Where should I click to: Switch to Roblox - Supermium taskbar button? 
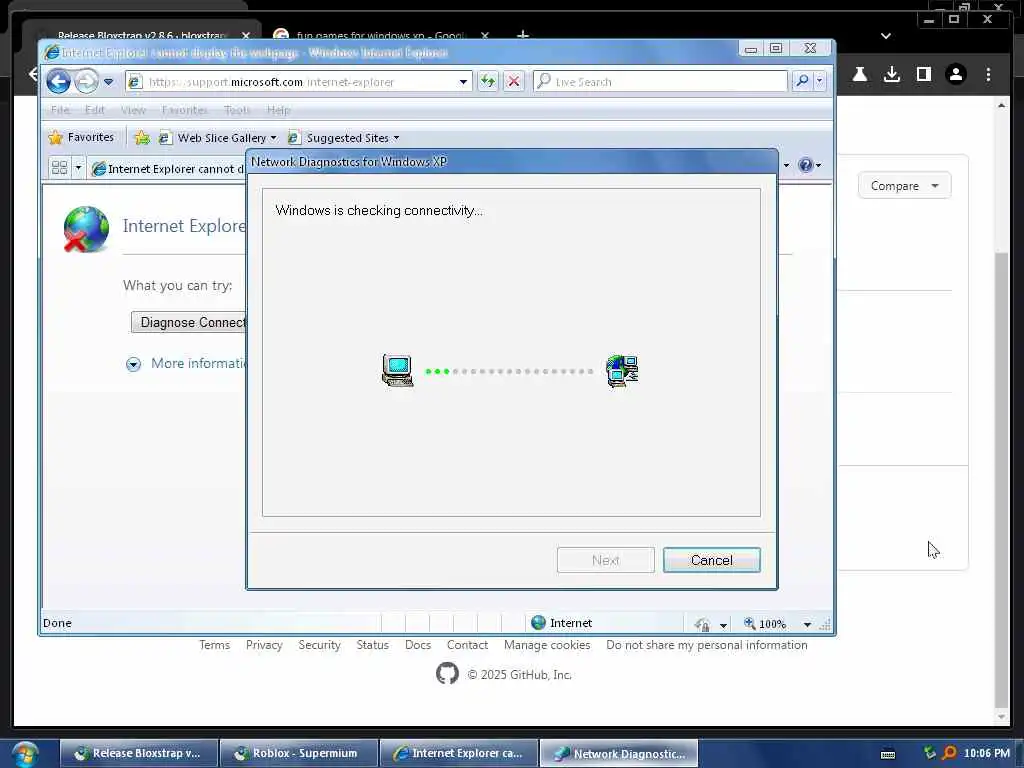(299, 753)
